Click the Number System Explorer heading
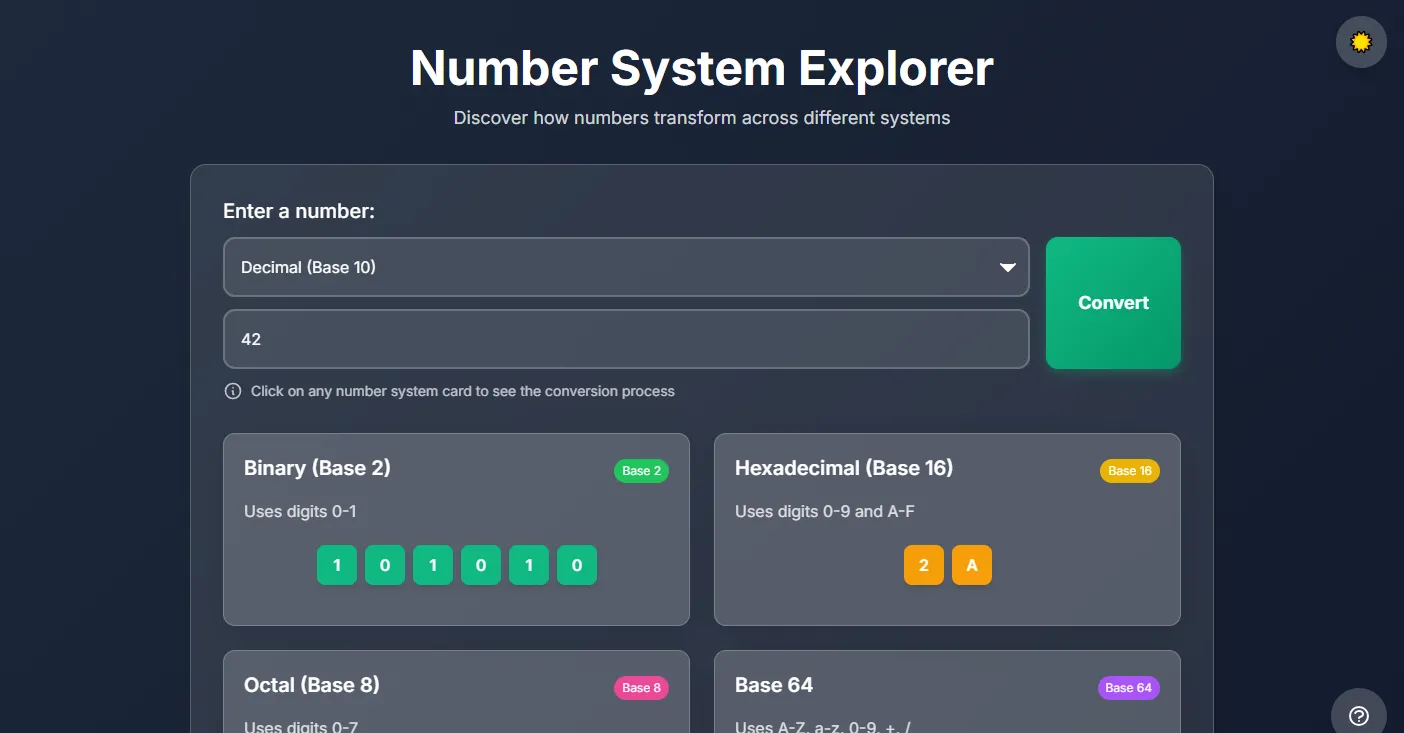The image size is (1404, 733). tap(702, 69)
